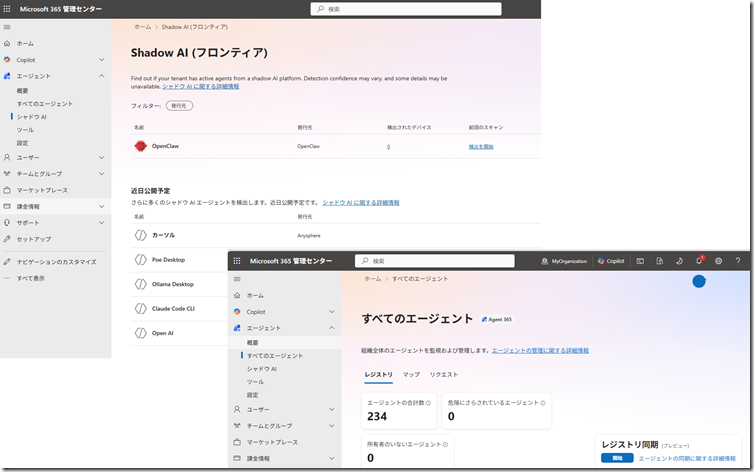This screenshot has height=472, width=754.
Task: Open シャドウ AI に関する詳細情報 link under title
Action: coord(201,87)
